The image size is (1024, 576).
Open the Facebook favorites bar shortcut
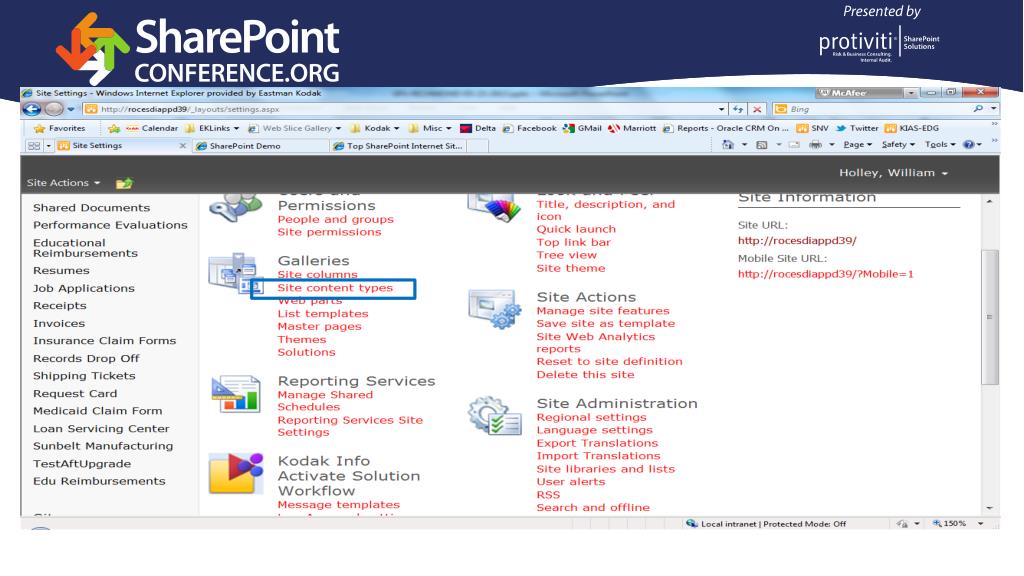click(x=530, y=128)
